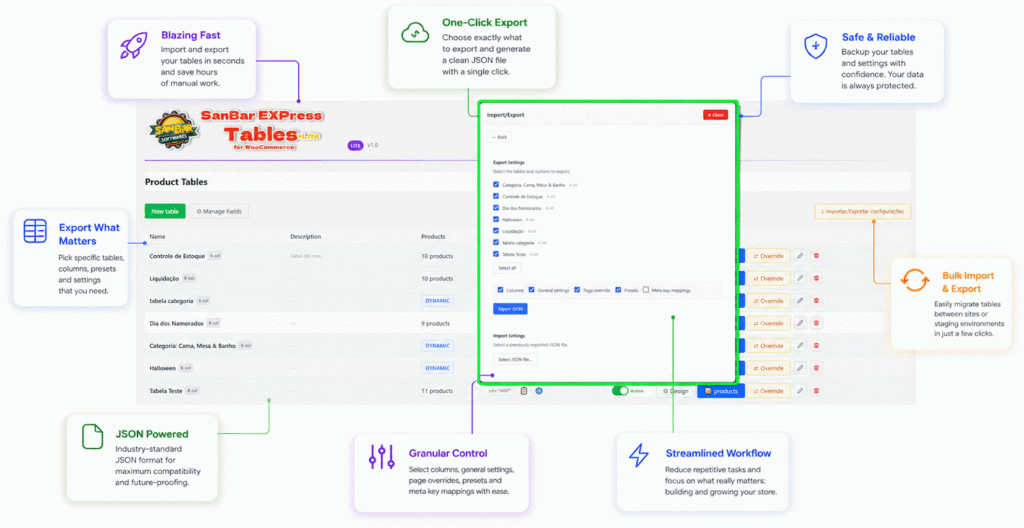Click the Export JSON button
1024x528 pixels.
coord(510,309)
